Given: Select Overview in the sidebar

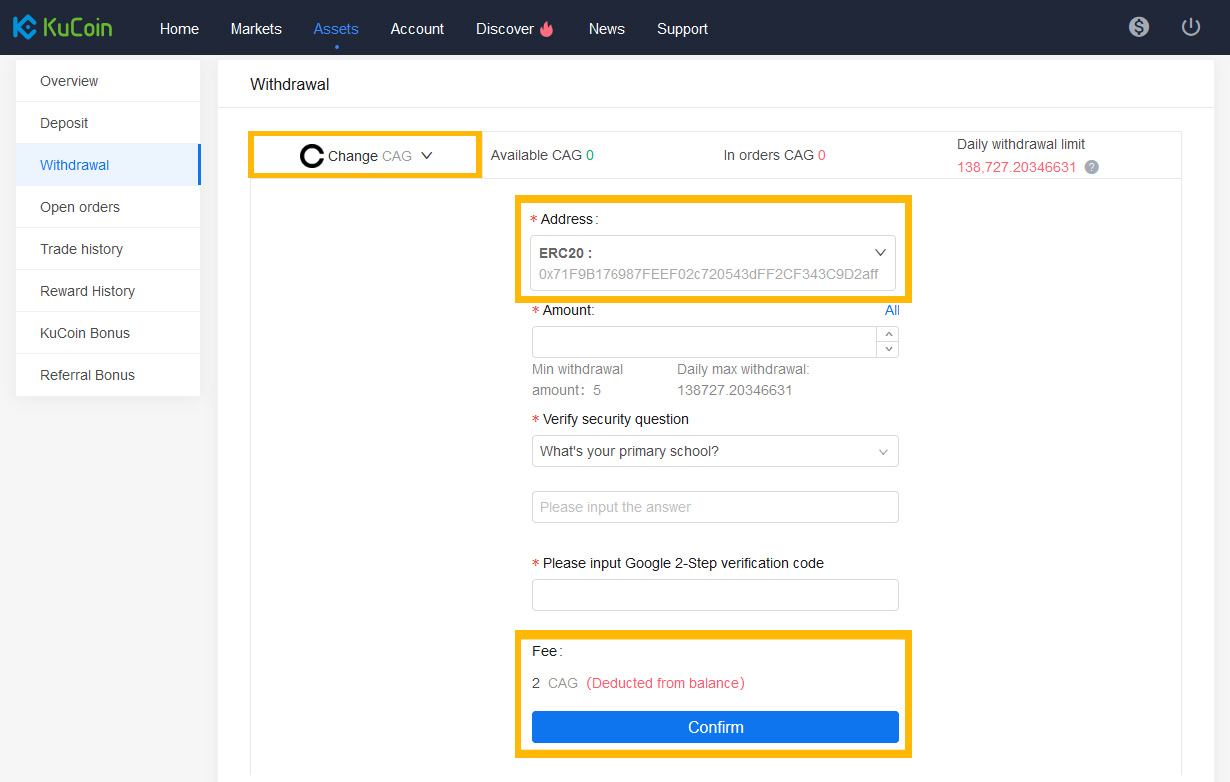Looking at the screenshot, I should [x=108, y=81].
